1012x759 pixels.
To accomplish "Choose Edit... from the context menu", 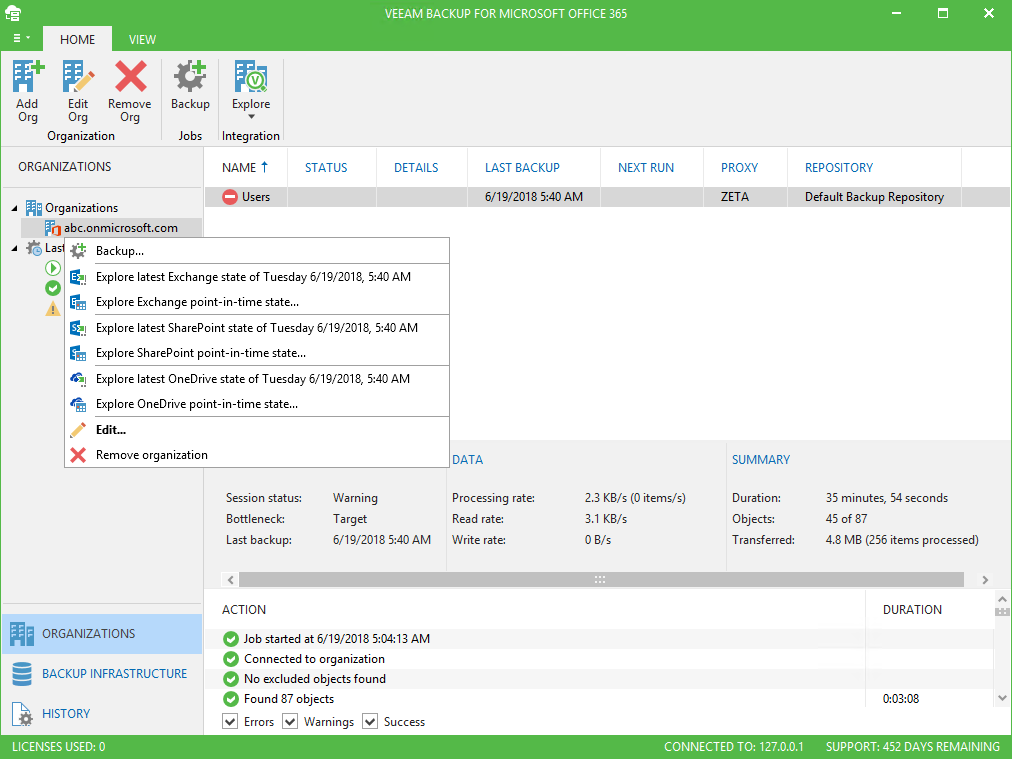I will [257, 430].
